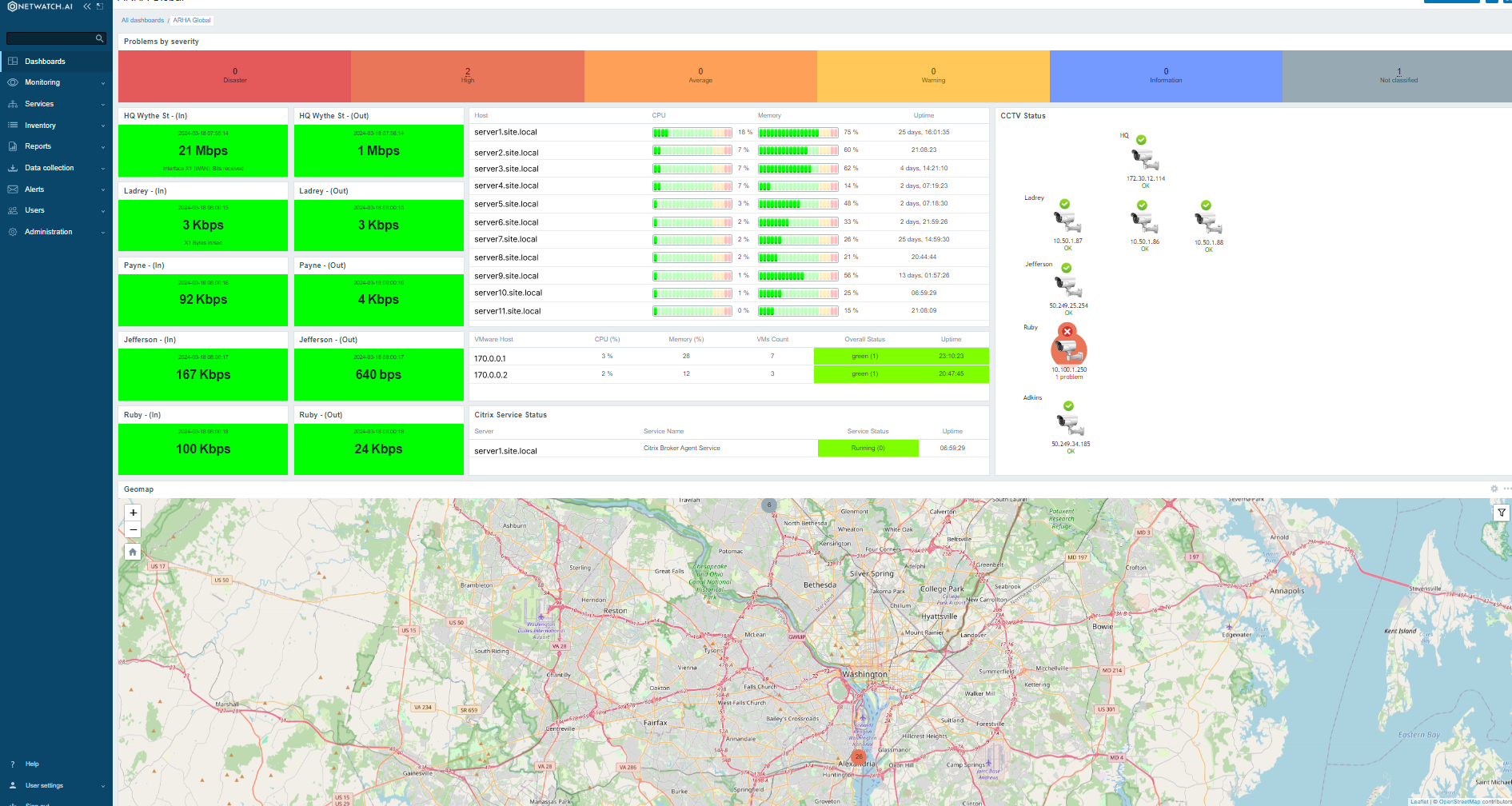
Task: Click the green (1) status for 170.0.0.2
Action: click(x=864, y=374)
